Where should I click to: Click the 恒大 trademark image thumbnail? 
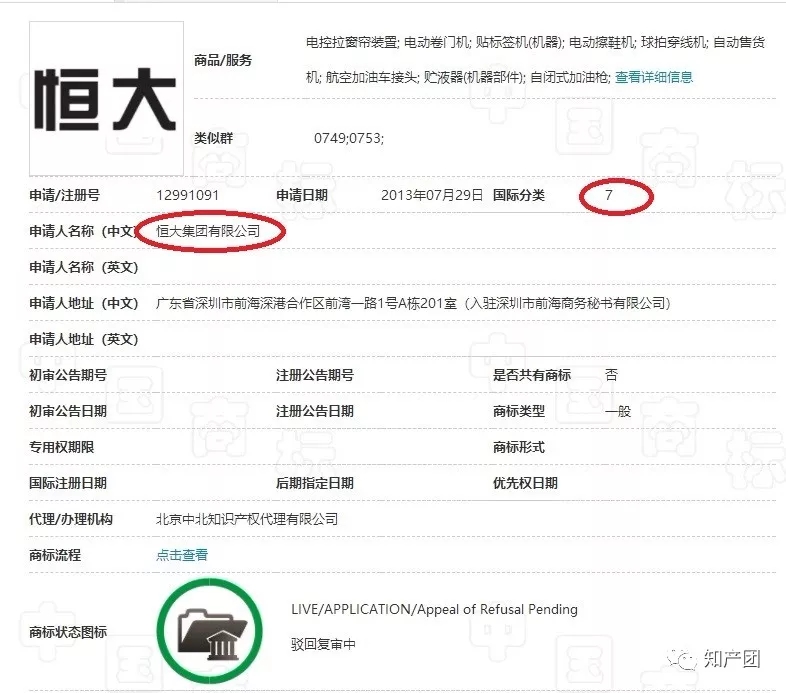pos(106,99)
